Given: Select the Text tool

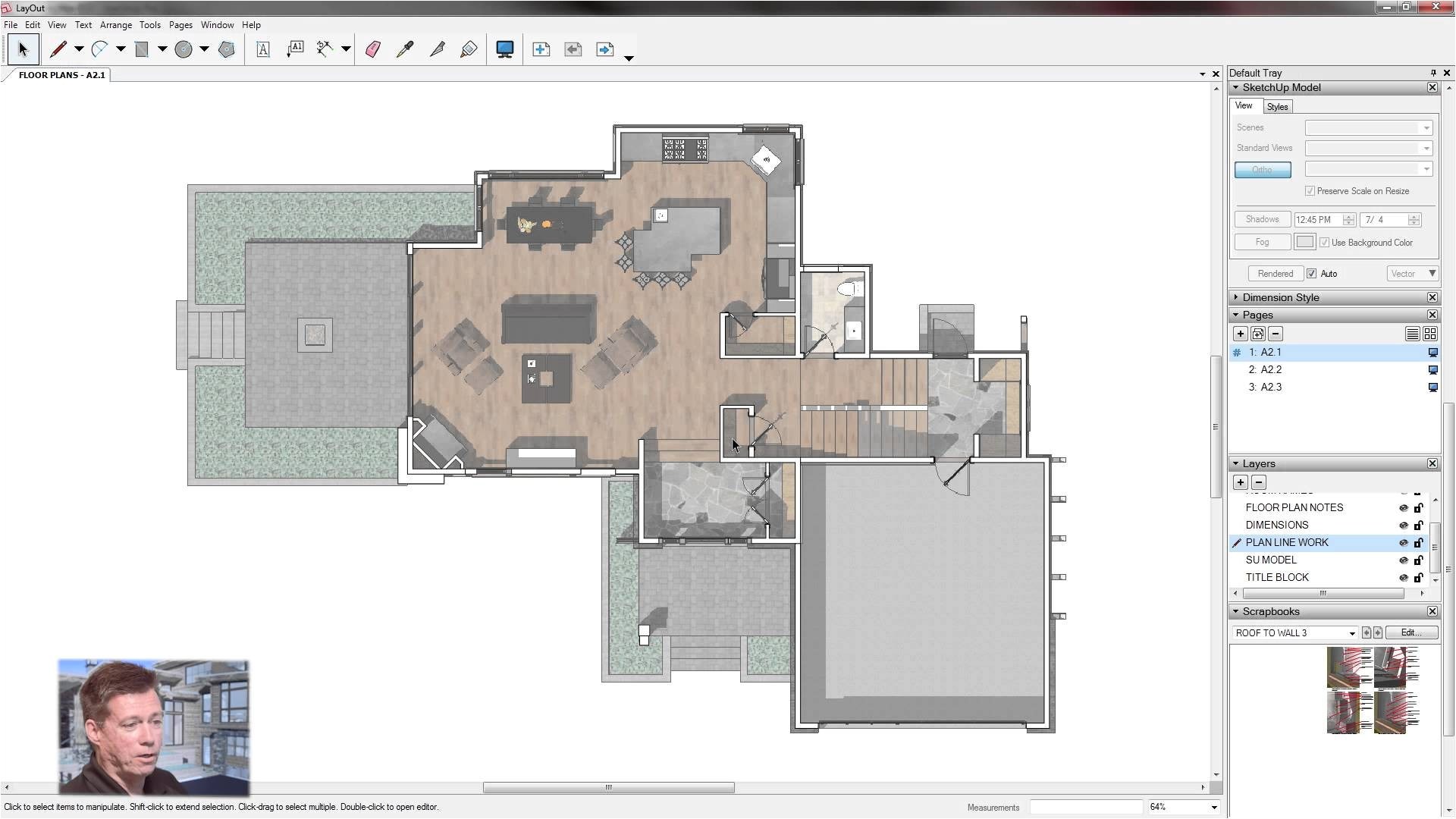Looking at the screenshot, I should pos(262,49).
